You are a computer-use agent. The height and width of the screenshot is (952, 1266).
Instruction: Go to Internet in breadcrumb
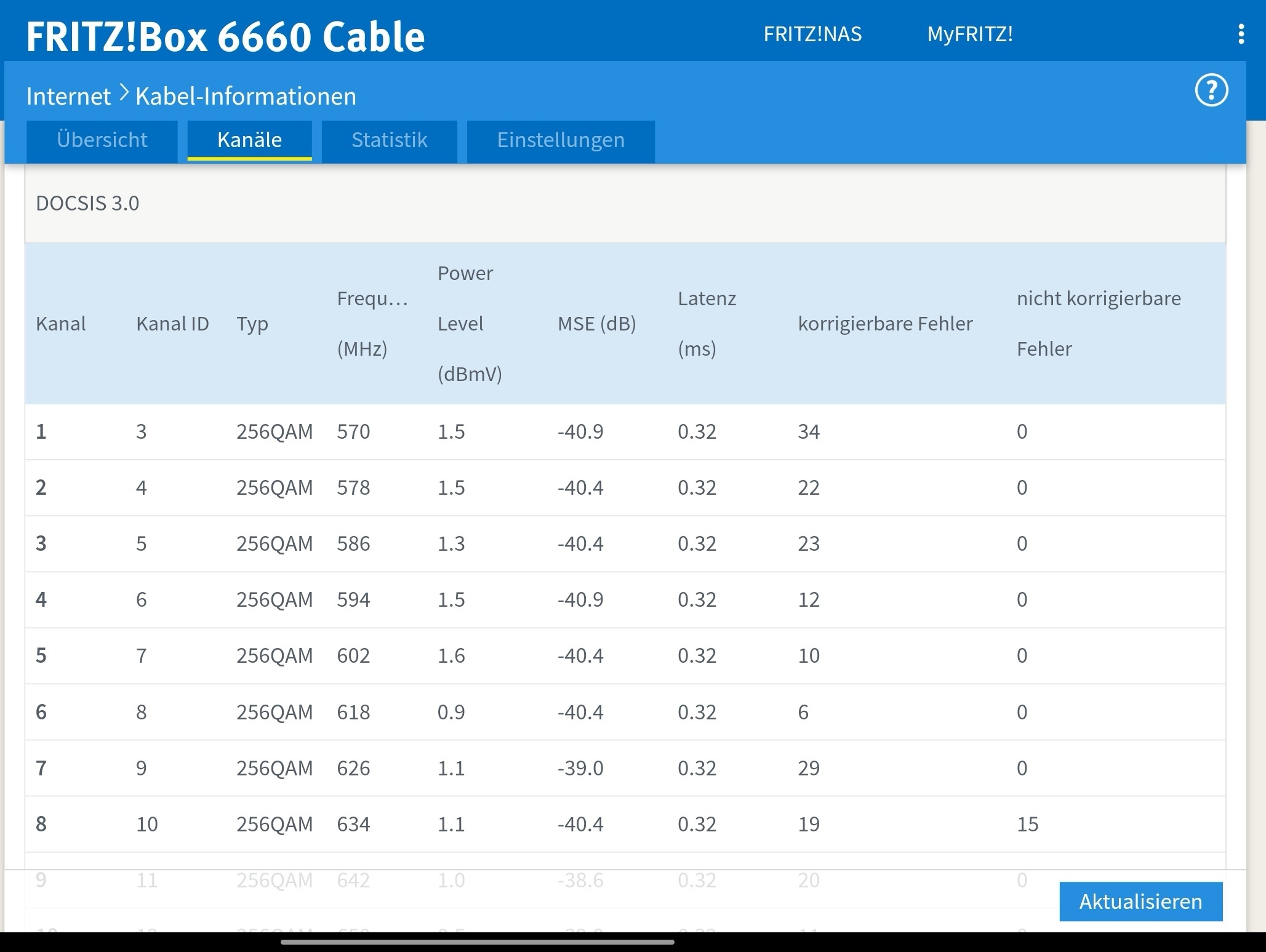[68, 96]
